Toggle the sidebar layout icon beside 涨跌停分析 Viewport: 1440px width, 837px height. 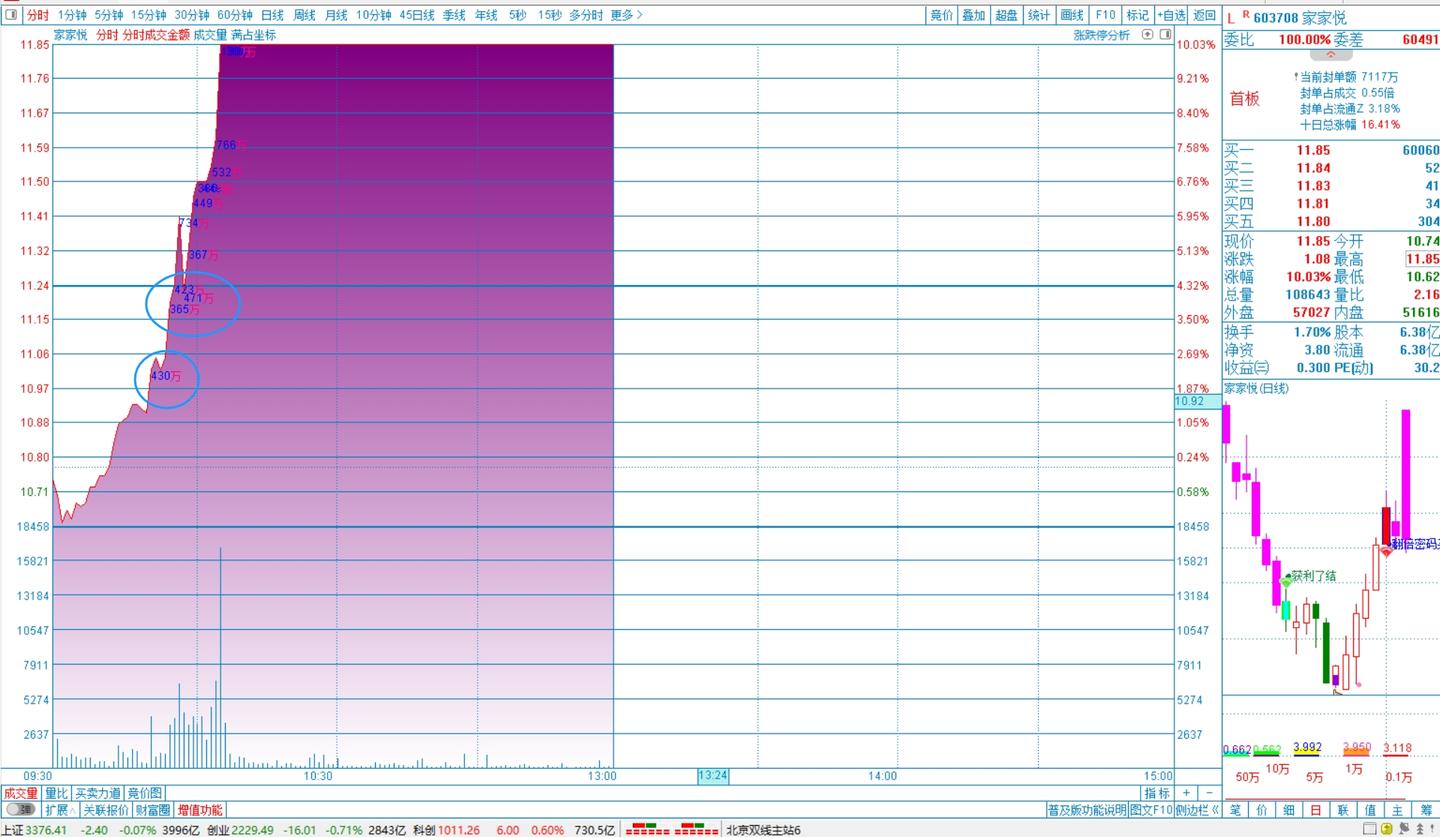[x=1166, y=35]
